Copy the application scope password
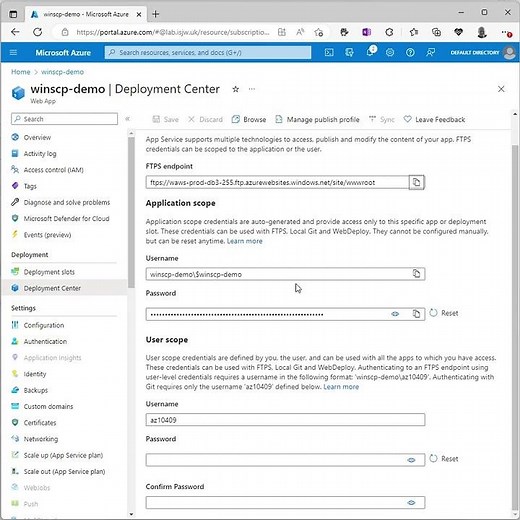Viewport: 520px width, 520px height. (x=416, y=314)
